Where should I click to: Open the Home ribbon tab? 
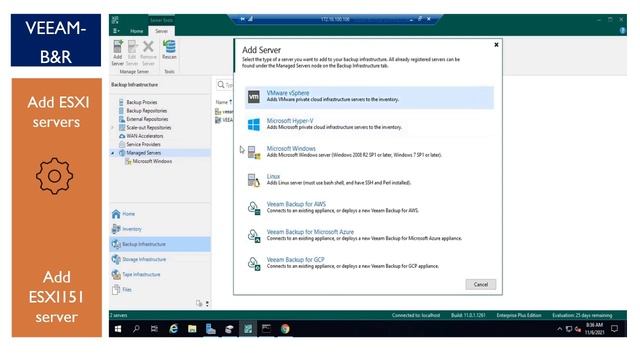(136, 31)
